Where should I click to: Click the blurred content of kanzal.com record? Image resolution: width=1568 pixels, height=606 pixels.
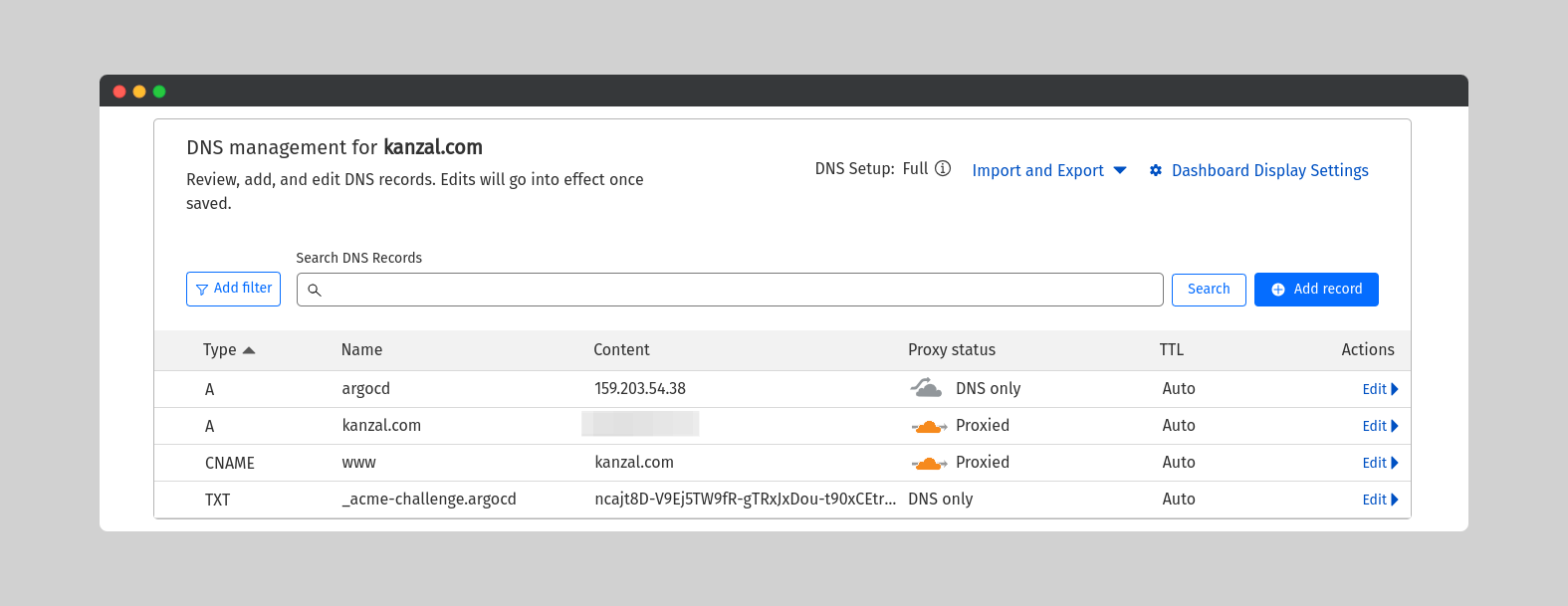click(640, 424)
